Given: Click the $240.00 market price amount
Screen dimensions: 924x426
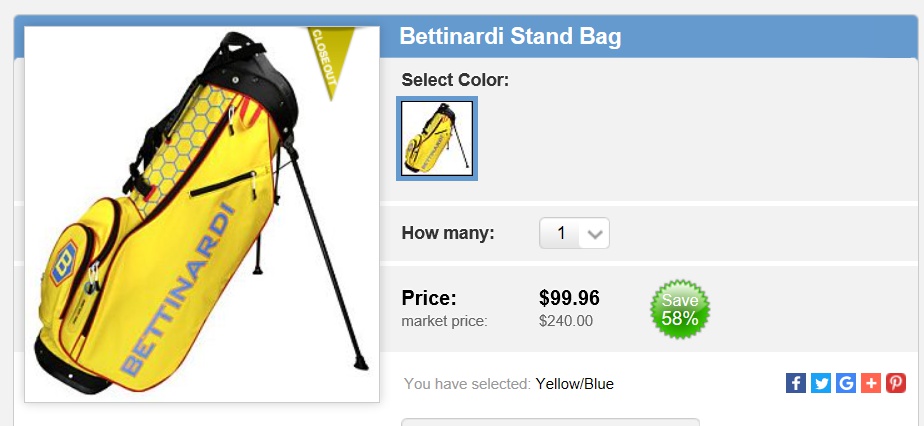Looking at the screenshot, I should (566, 321).
